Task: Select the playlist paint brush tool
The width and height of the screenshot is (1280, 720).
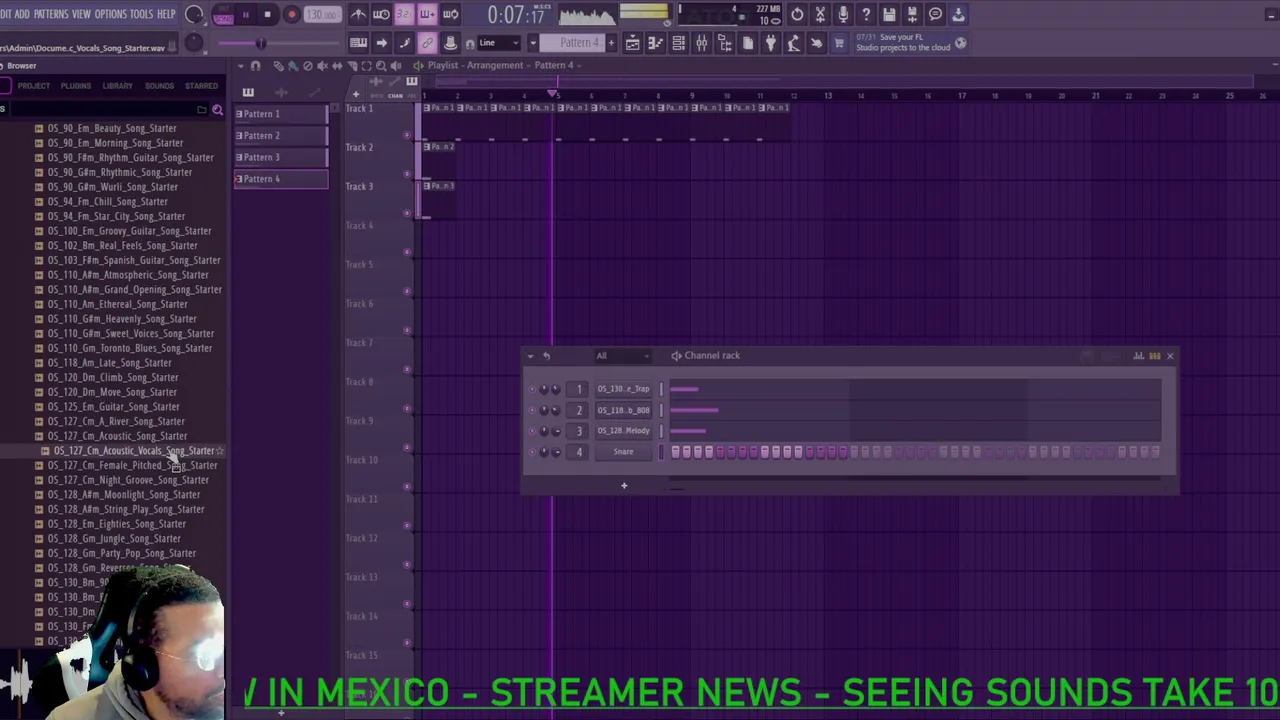Action: coord(293,66)
